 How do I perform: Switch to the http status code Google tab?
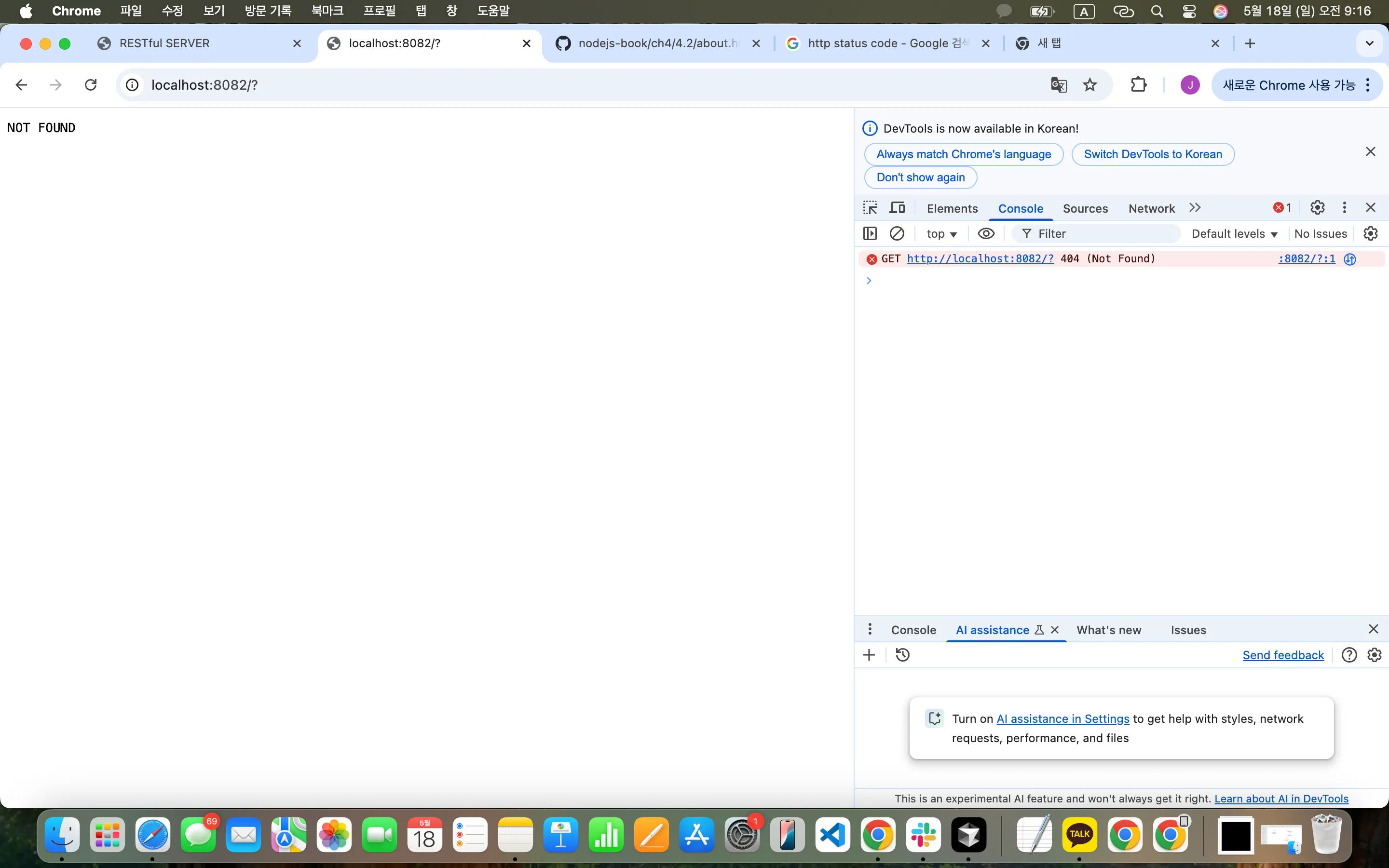tap(887, 43)
